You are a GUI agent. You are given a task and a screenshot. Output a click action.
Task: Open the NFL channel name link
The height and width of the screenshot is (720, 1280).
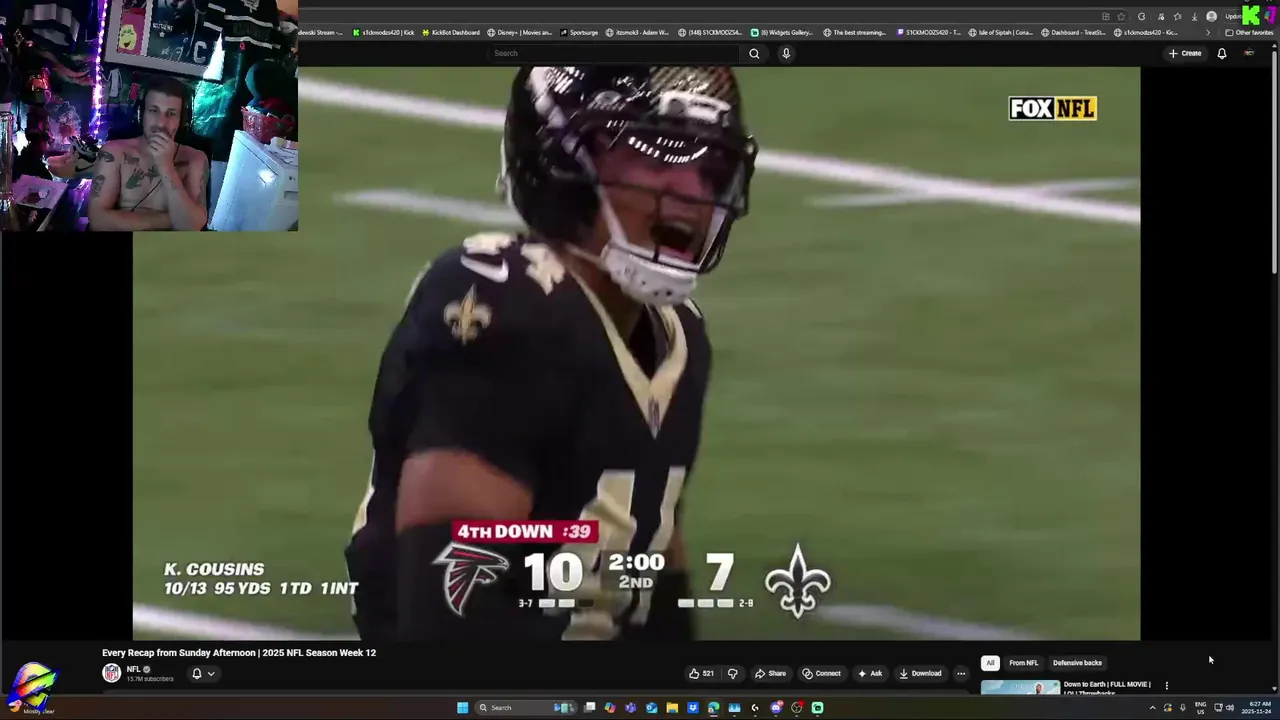(134, 669)
